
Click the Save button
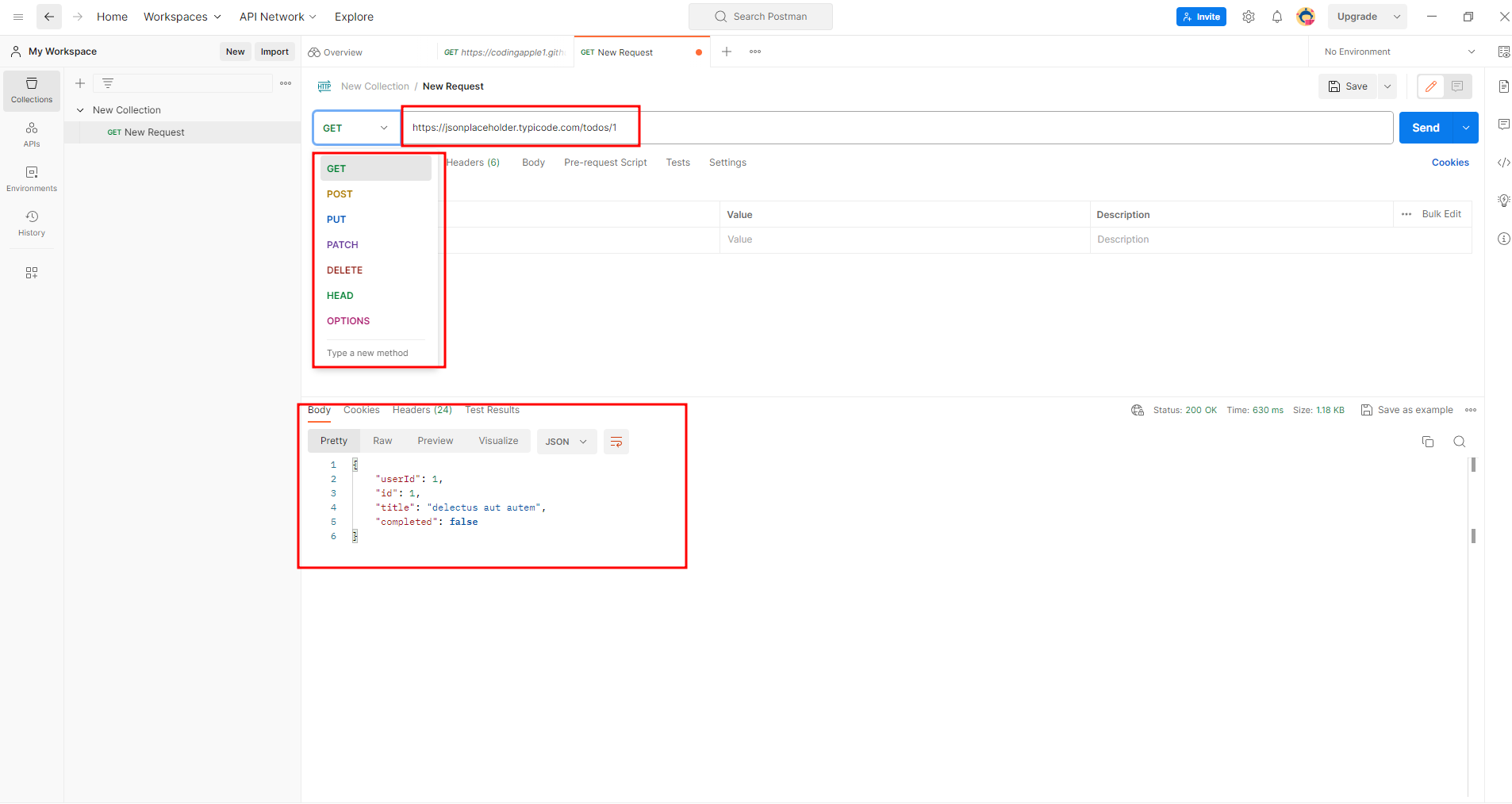click(x=1349, y=86)
